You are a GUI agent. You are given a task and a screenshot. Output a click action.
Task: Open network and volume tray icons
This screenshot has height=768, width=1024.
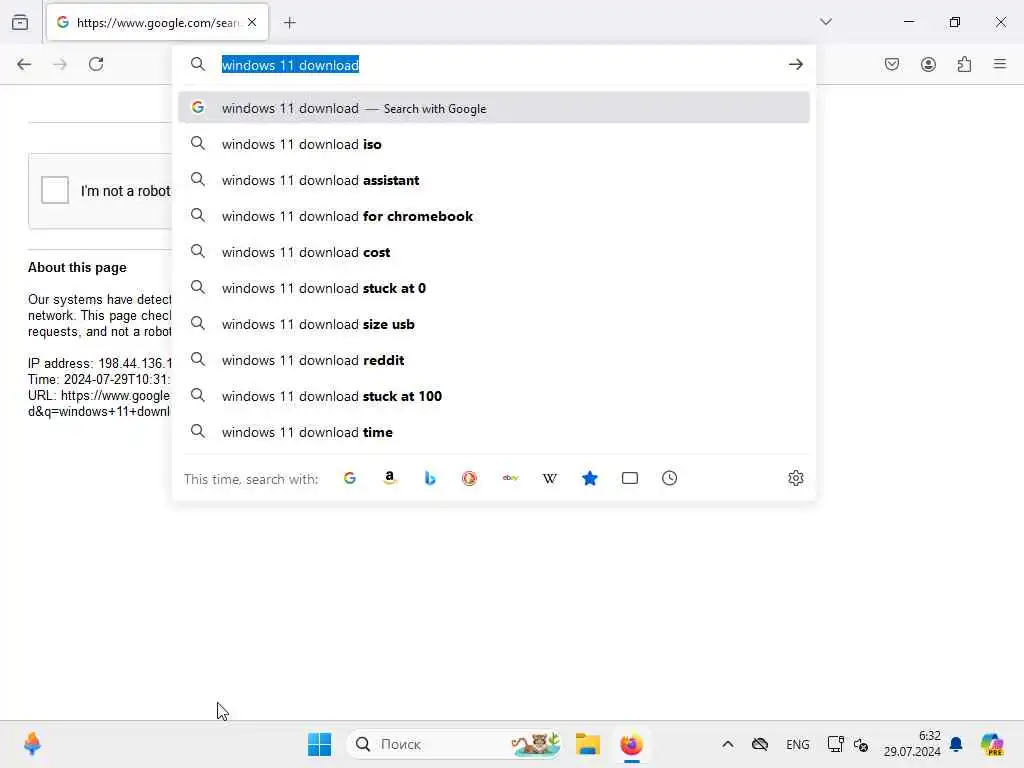pos(848,744)
